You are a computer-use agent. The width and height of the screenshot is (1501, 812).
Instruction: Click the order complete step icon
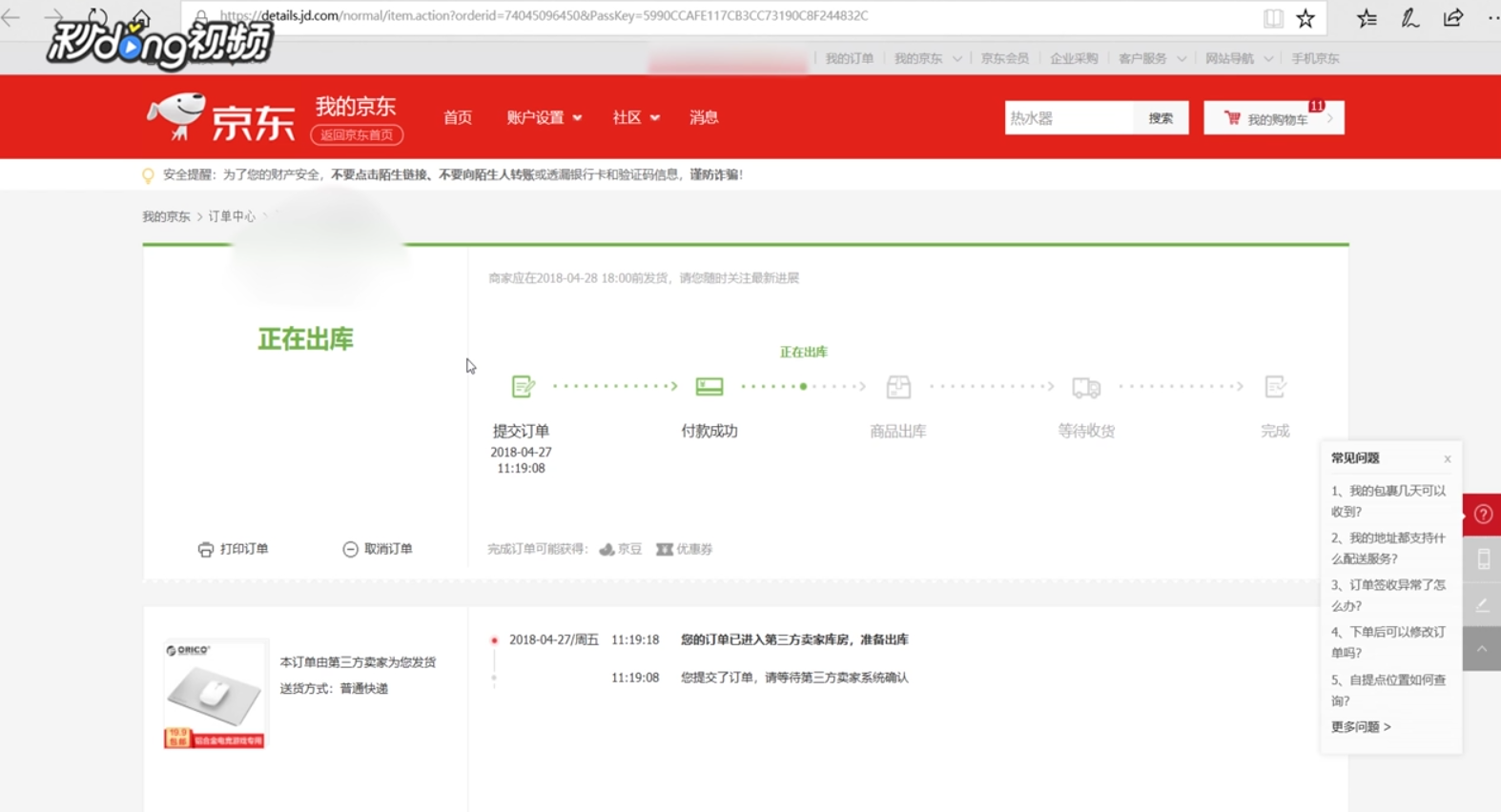pyautogui.click(x=1275, y=386)
